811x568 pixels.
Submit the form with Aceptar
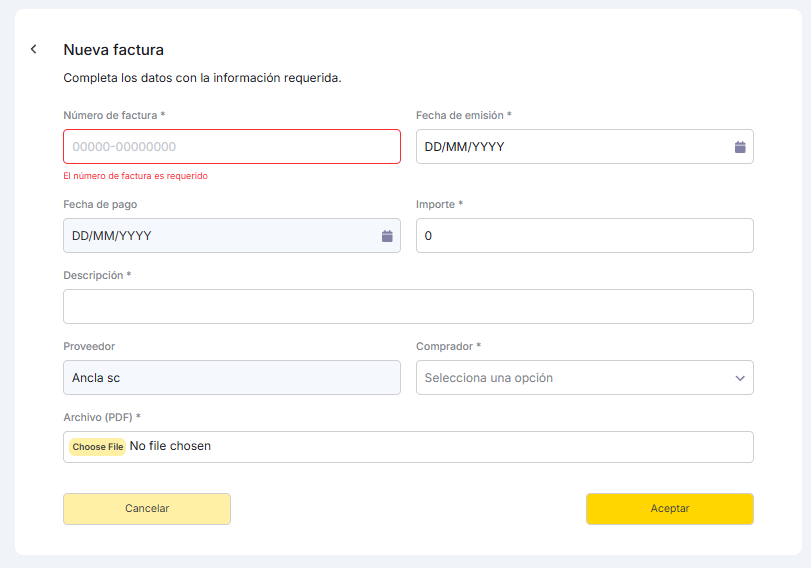669,508
